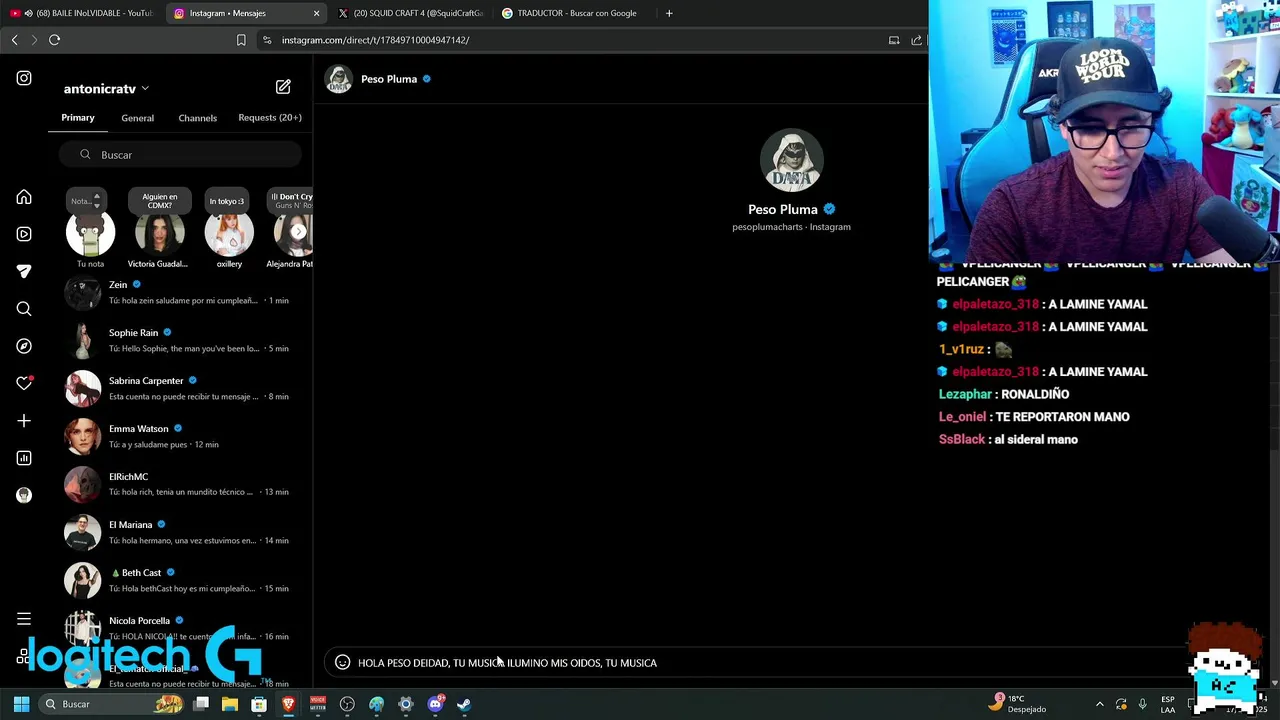Viewport: 1280px width, 720px height.
Task: Open profile avatar icon in sidebar
Action: (x=24, y=495)
